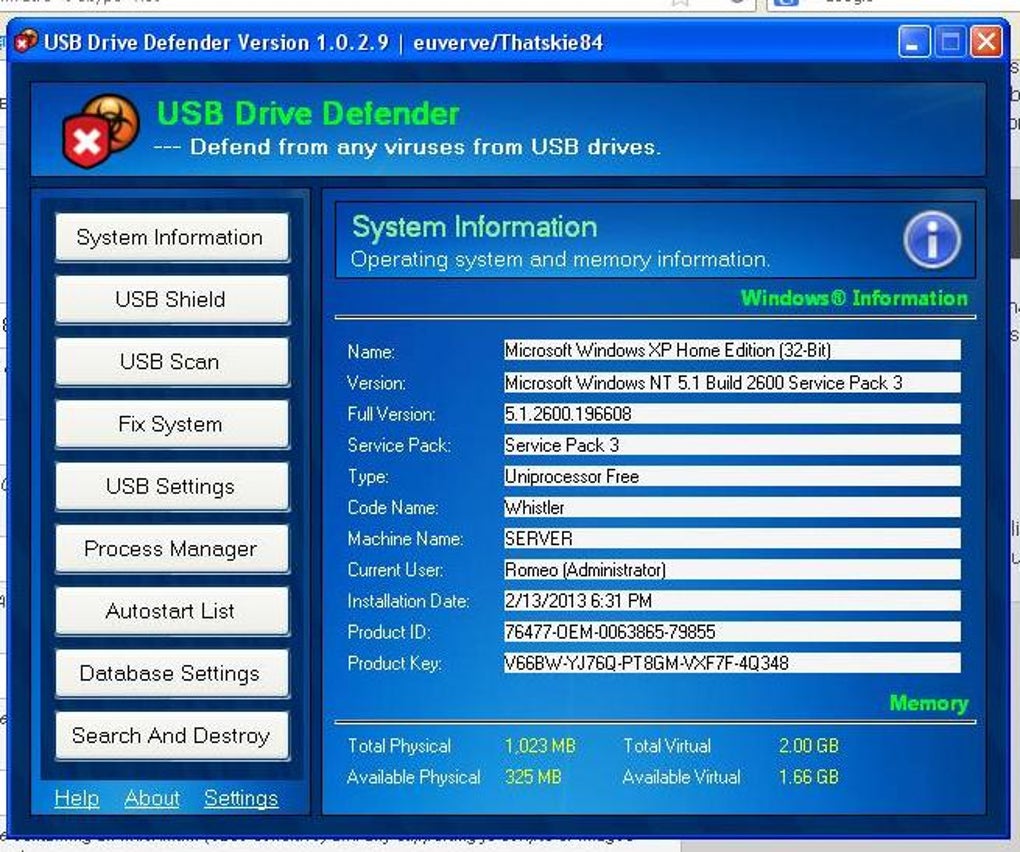Click the Product ID field
Image resolution: width=1020 pixels, height=852 pixels.
732,632
